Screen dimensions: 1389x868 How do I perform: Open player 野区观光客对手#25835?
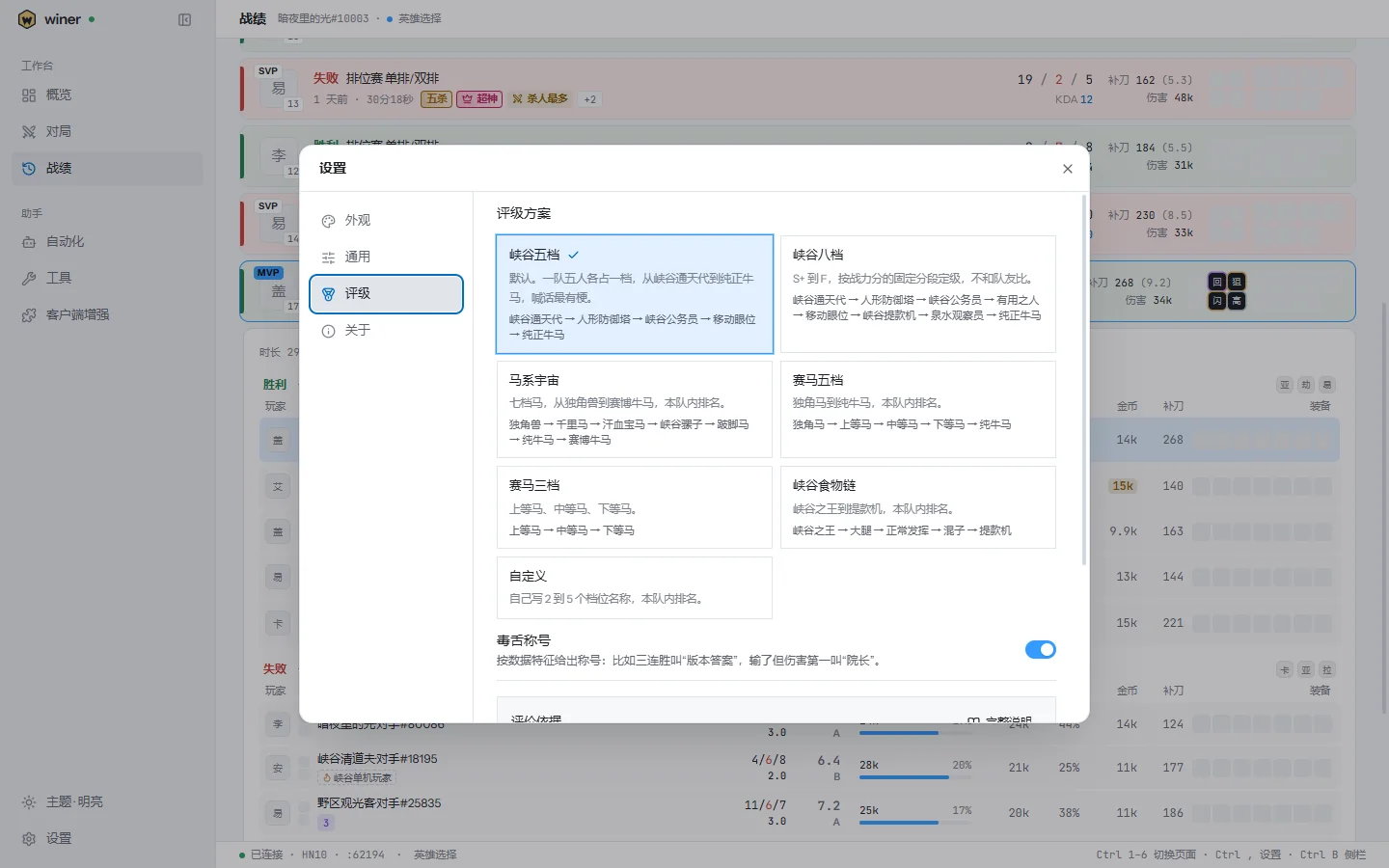click(379, 803)
